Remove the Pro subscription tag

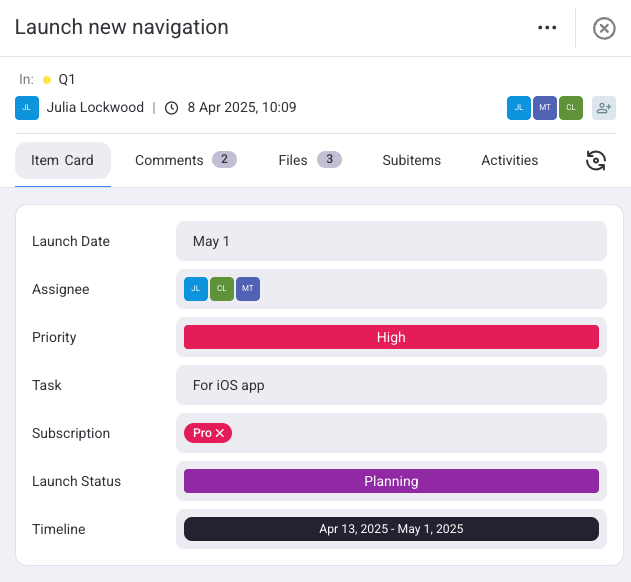(220, 433)
